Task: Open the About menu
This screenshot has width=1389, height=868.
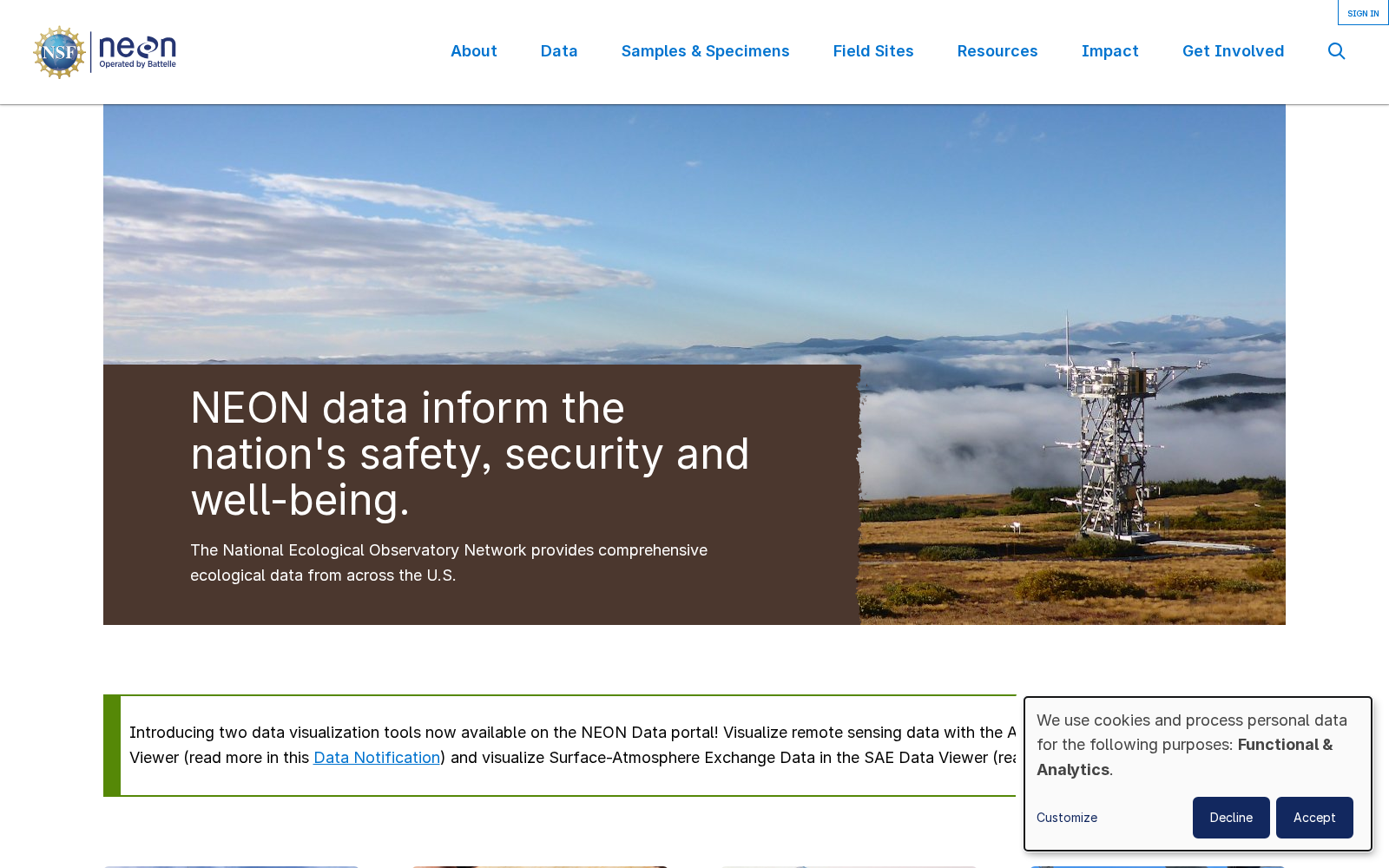Action: [474, 51]
